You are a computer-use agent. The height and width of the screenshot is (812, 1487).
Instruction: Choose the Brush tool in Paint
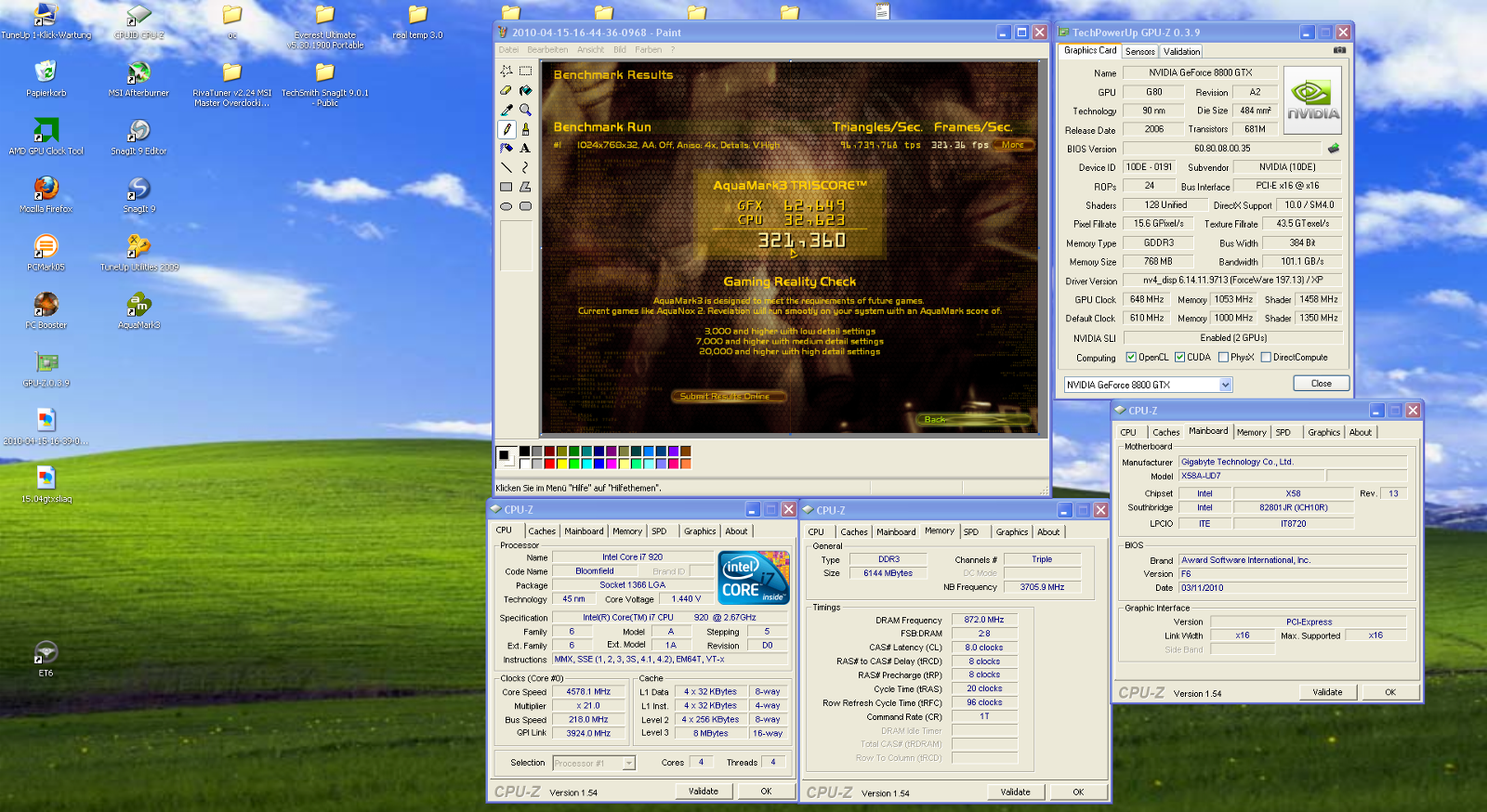coord(525,129)
